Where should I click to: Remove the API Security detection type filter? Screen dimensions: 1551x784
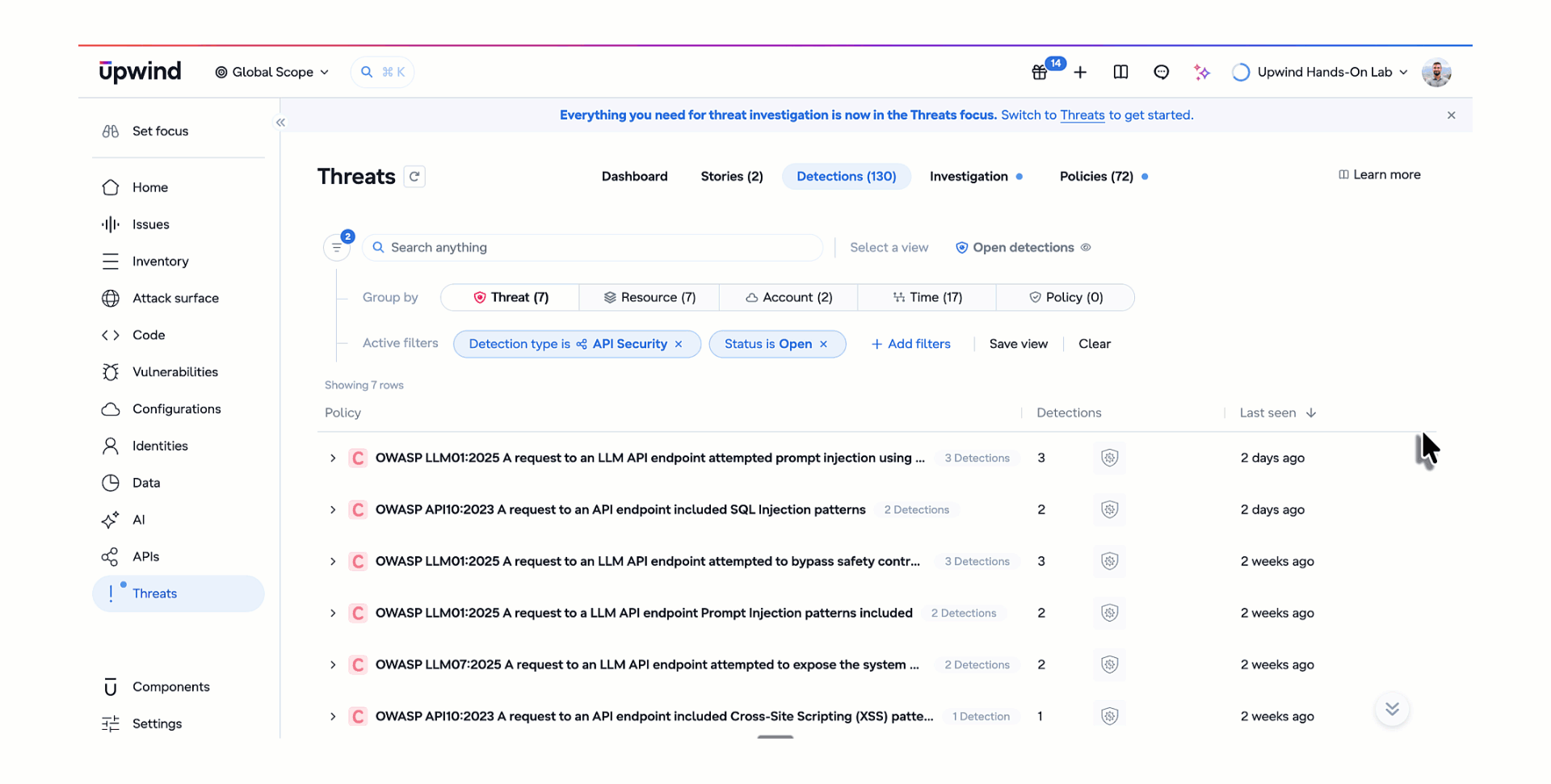coord(679,344)
